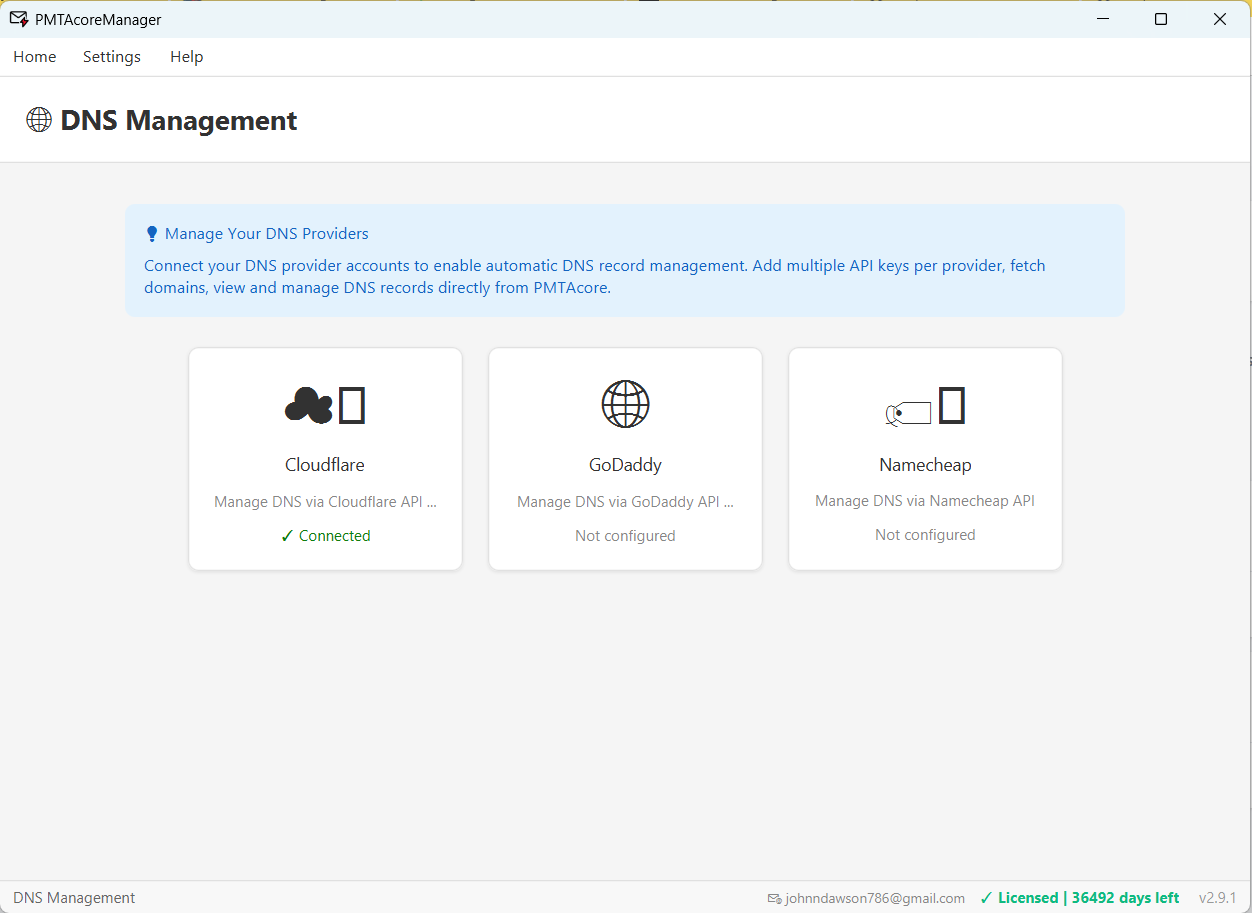Click the lightbulb icon next to Manage Your DNS Providers
Viewport: 1252px width, 913px height.
152,233
